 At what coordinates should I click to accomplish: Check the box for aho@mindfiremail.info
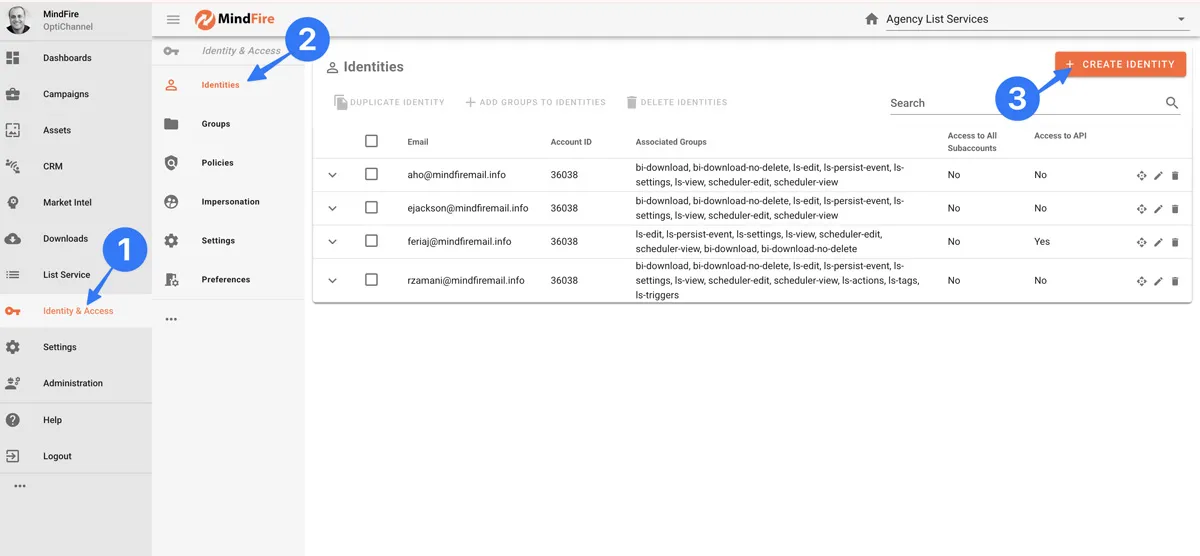coord(371,174)
